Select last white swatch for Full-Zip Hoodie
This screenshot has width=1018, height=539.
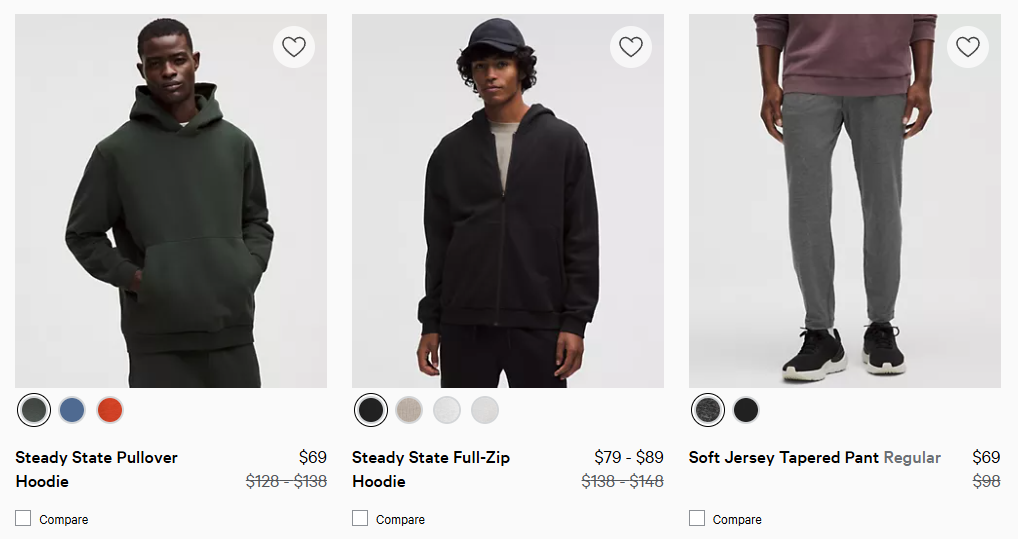pyautogui.click(x=485, y=410)
